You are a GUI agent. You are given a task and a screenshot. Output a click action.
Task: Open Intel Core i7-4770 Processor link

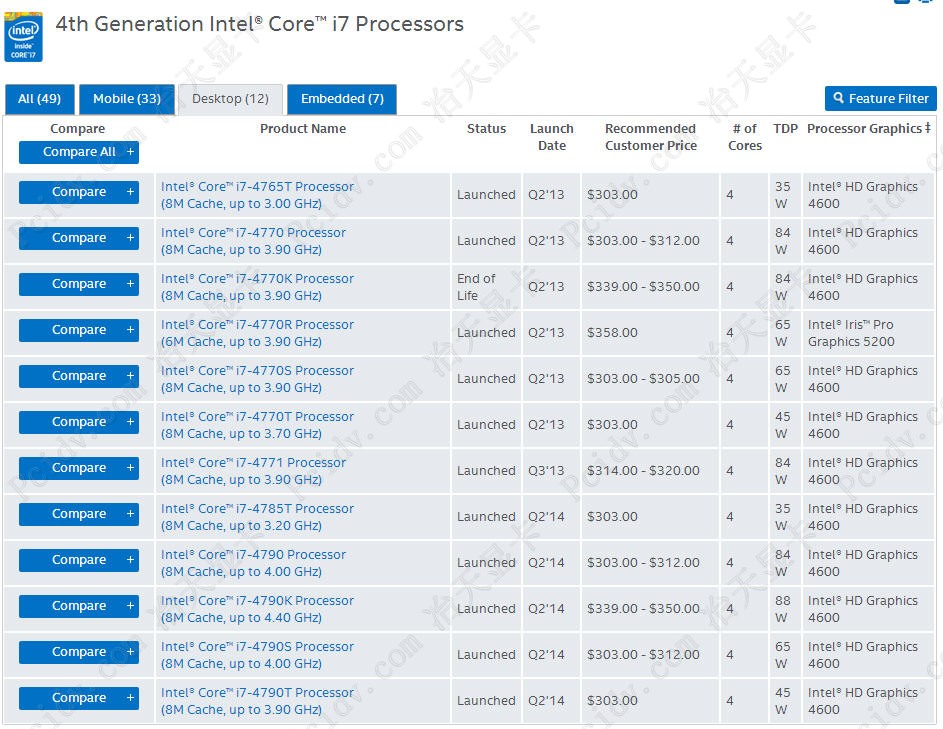pos(253,241)
